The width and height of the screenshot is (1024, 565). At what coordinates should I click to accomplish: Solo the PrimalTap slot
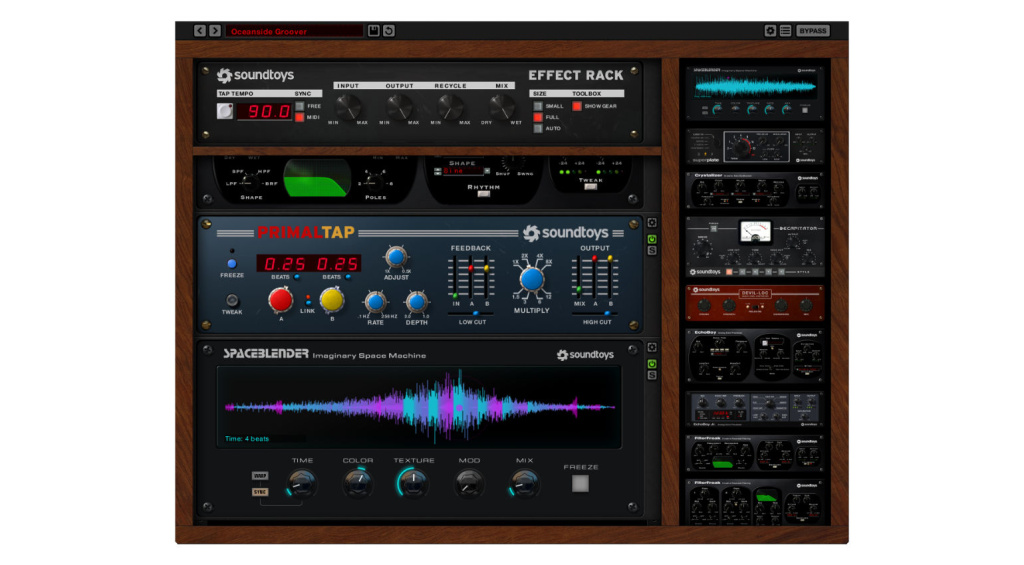[x=652, y=251]
